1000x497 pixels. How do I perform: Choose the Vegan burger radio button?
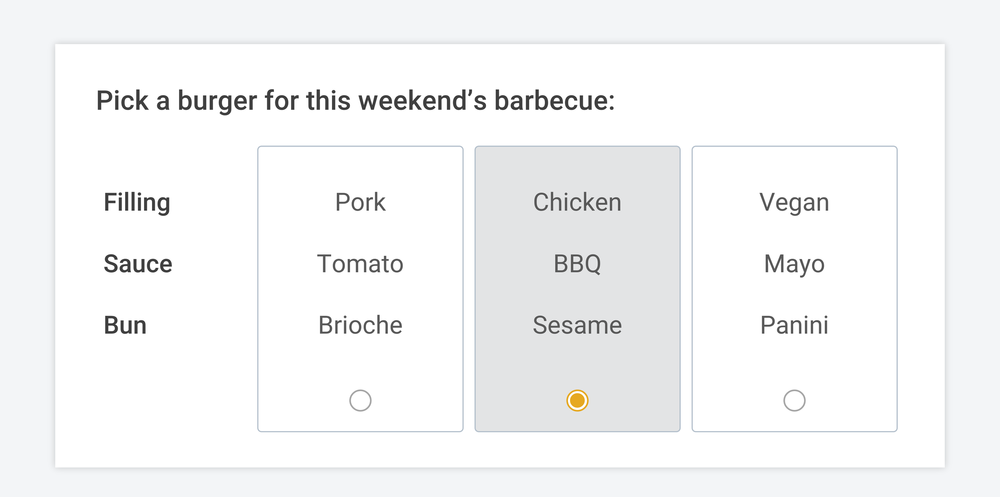click(x=794, y=401)
